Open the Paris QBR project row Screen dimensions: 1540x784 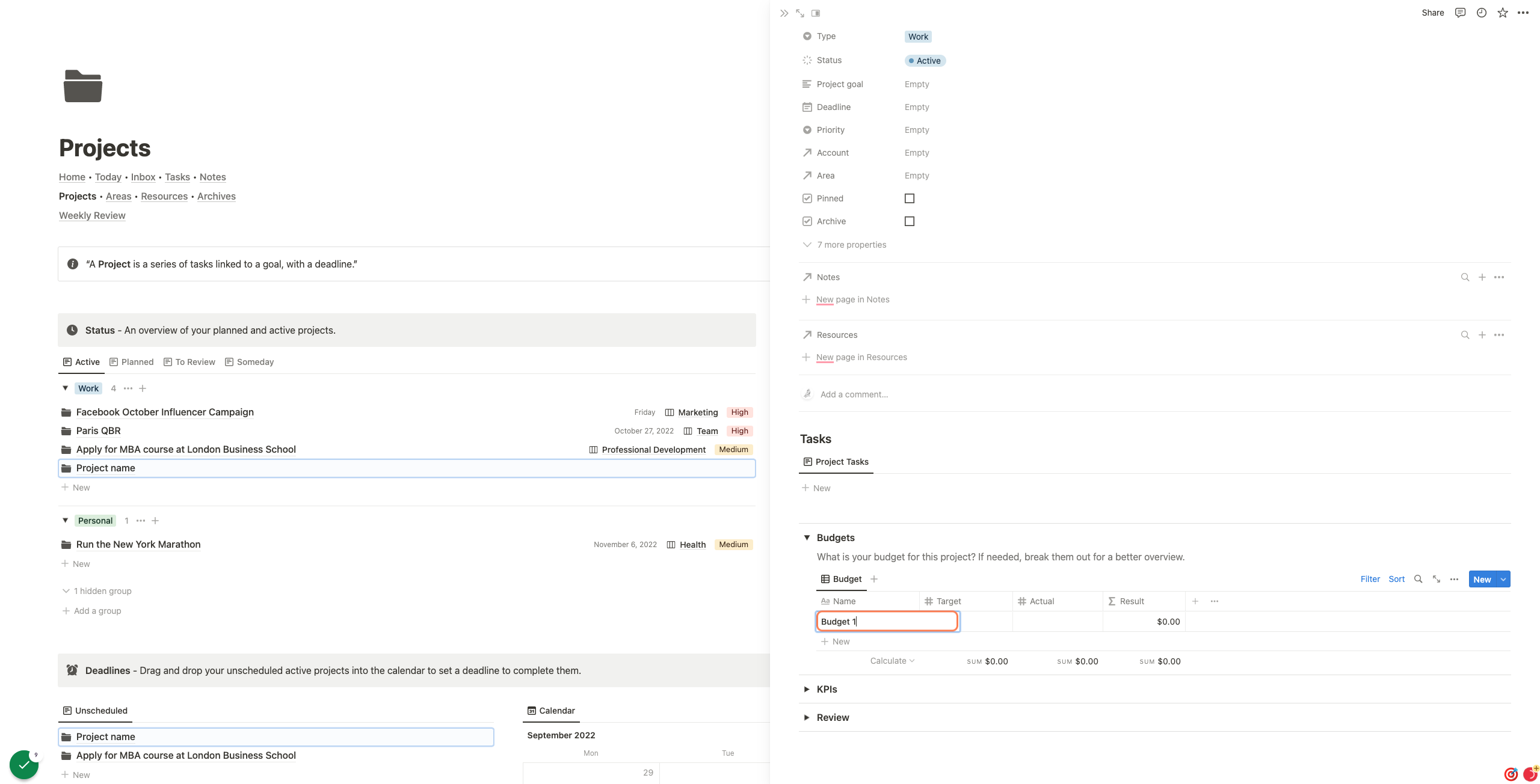(407, 430)
